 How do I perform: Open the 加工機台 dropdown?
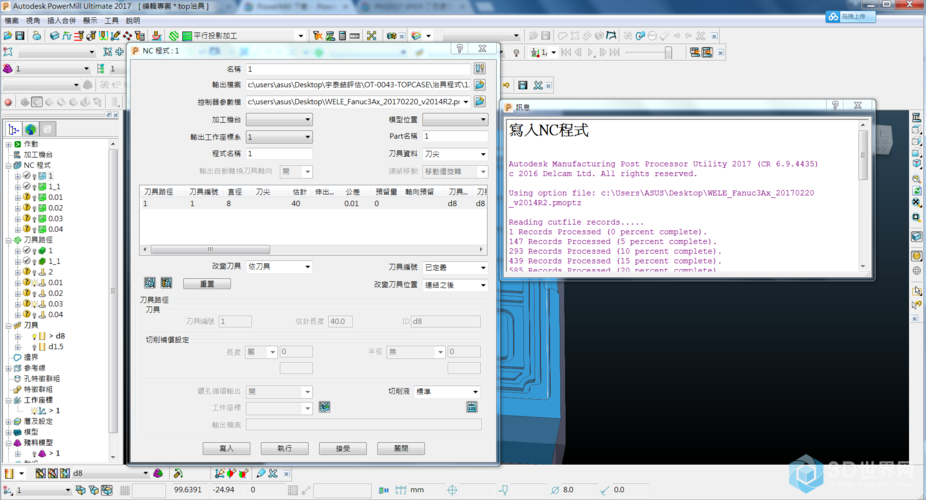click(279, 119)
